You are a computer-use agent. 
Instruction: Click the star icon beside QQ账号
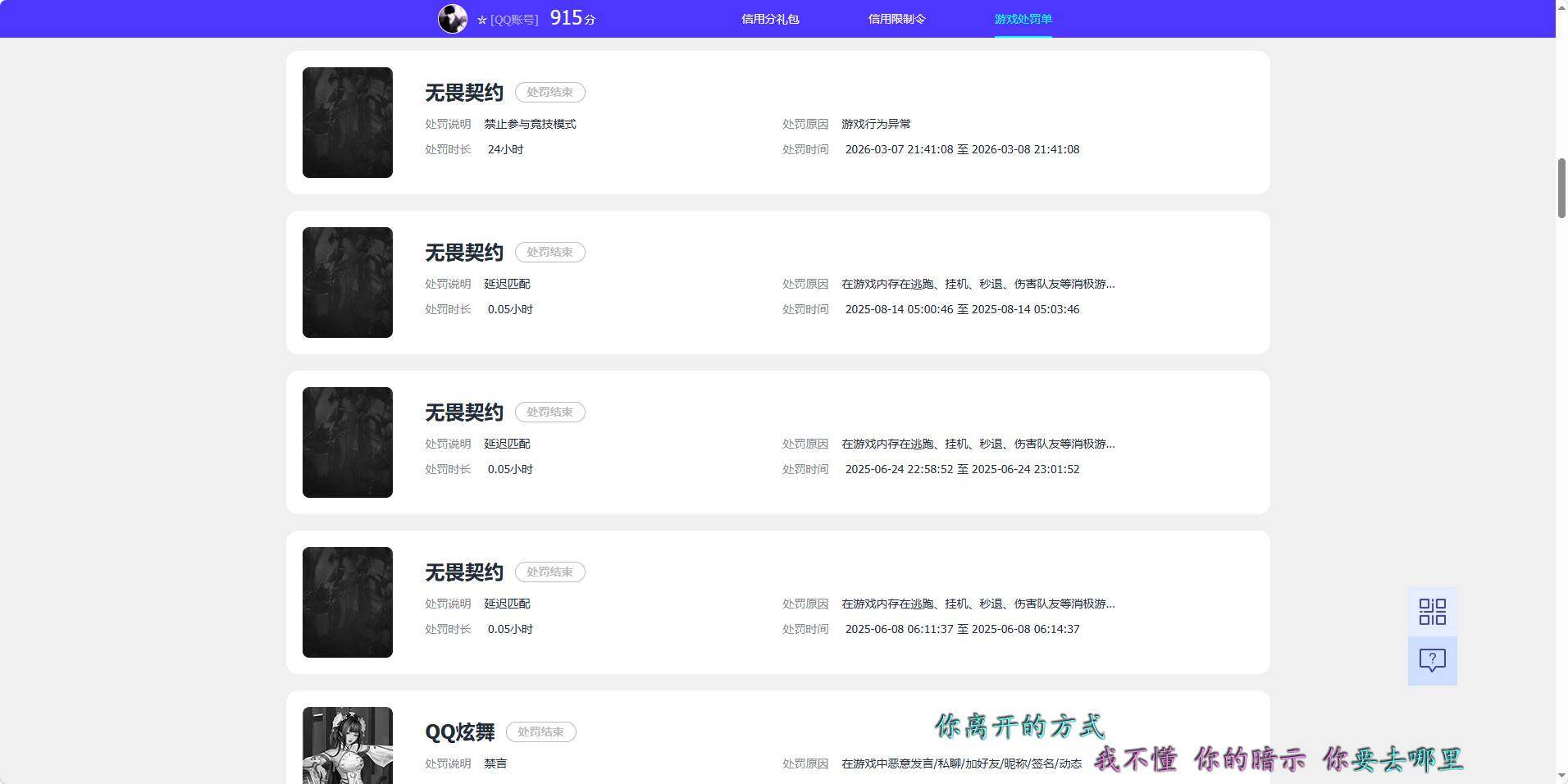click(x=482, y=20)
